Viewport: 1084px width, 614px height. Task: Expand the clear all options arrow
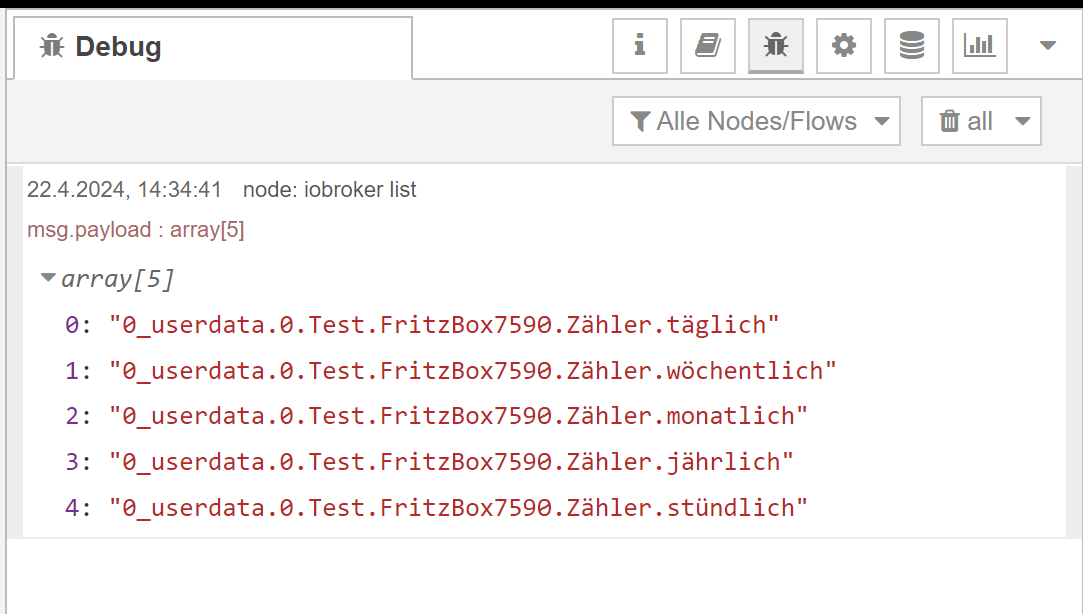(x=1022, y=122)
